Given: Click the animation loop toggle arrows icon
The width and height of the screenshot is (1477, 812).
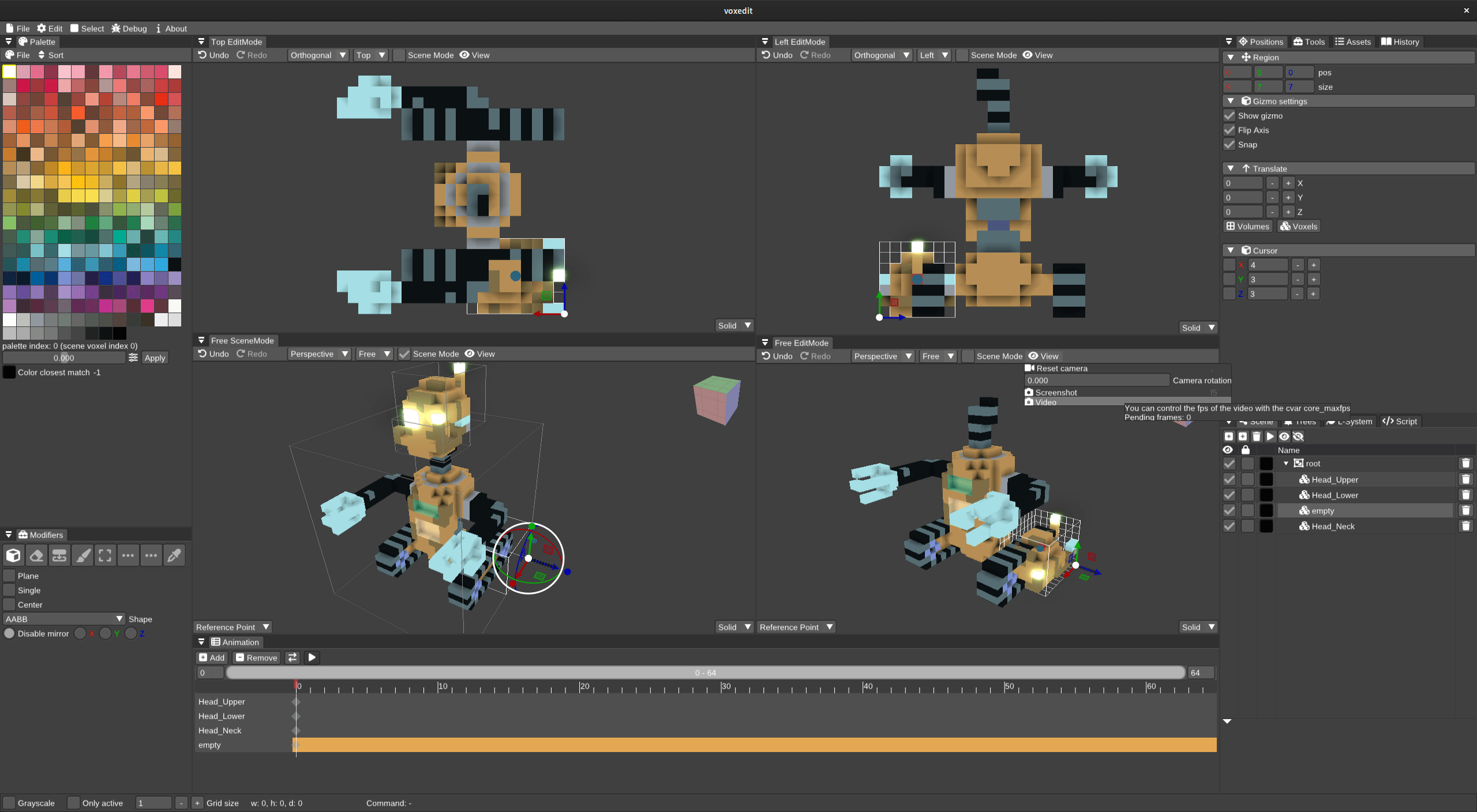Looking at the screenshot, I should click(293, 657).
